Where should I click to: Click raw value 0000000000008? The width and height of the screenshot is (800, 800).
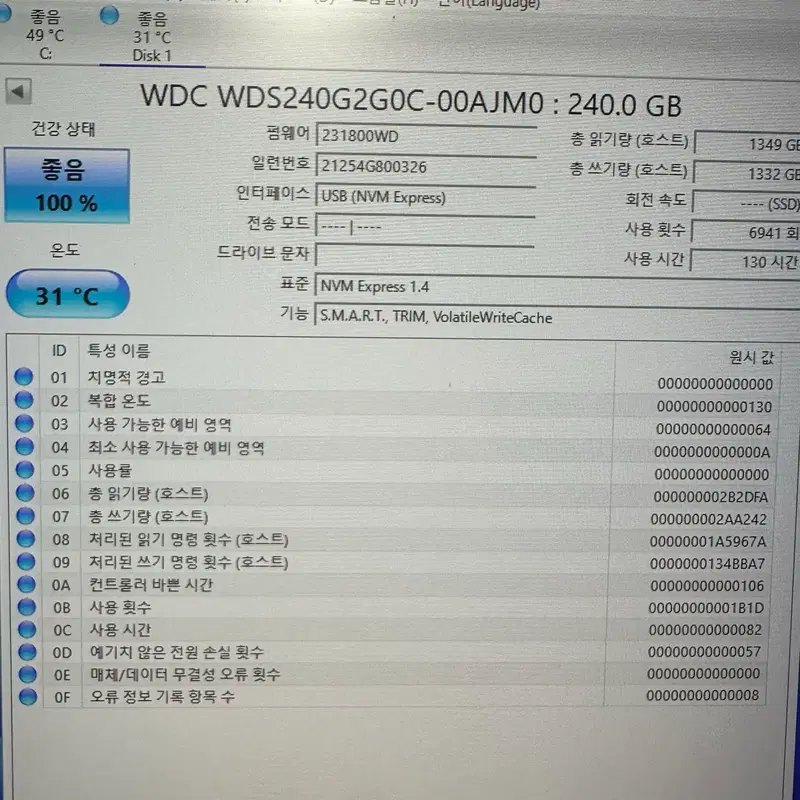(703, 695)
